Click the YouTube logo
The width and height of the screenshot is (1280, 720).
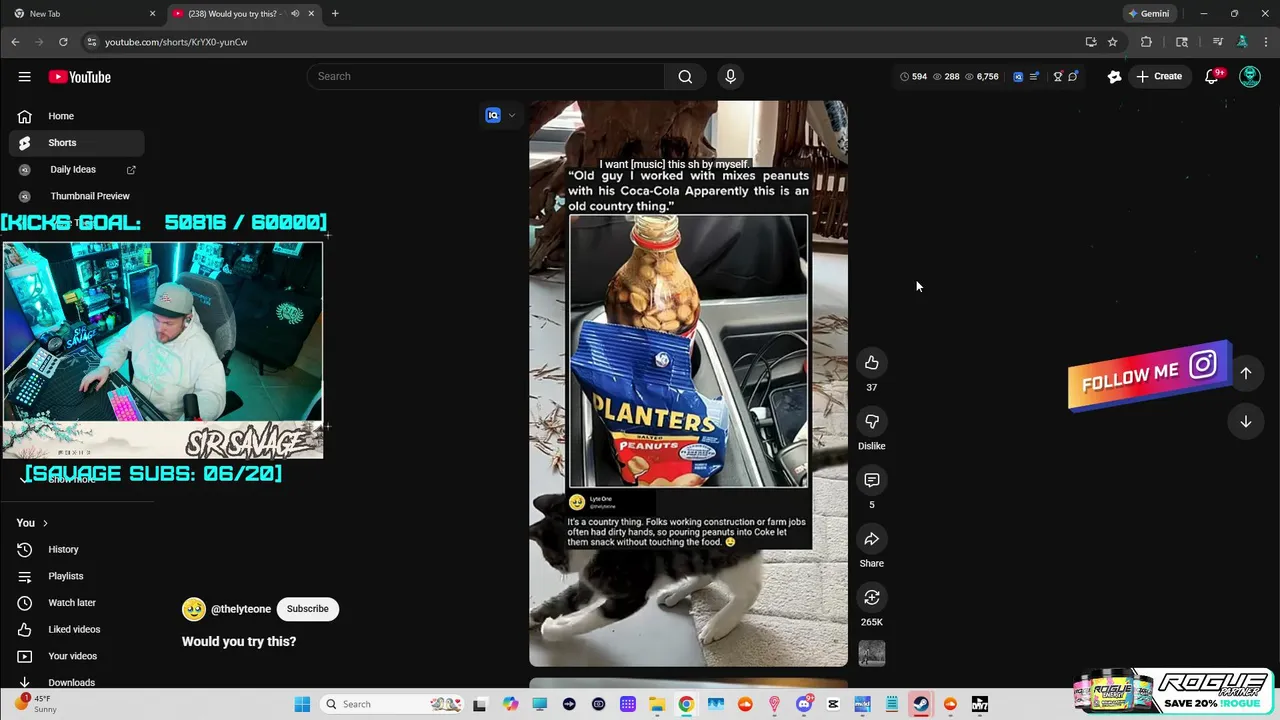(79, 77)
